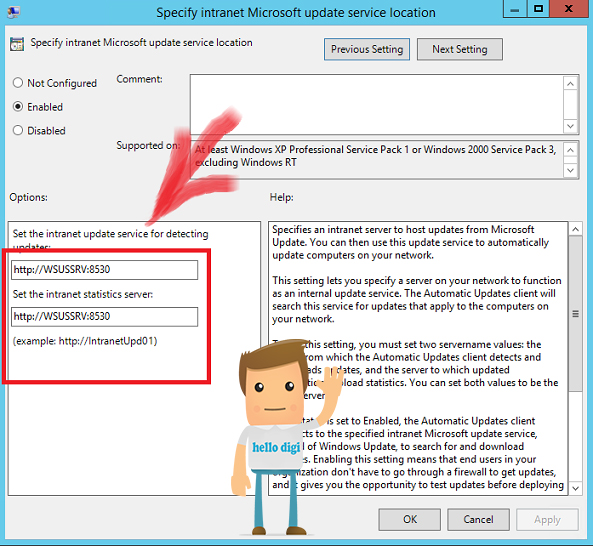
Task: Maximize the policy dialog window
Action: [538, 9]
